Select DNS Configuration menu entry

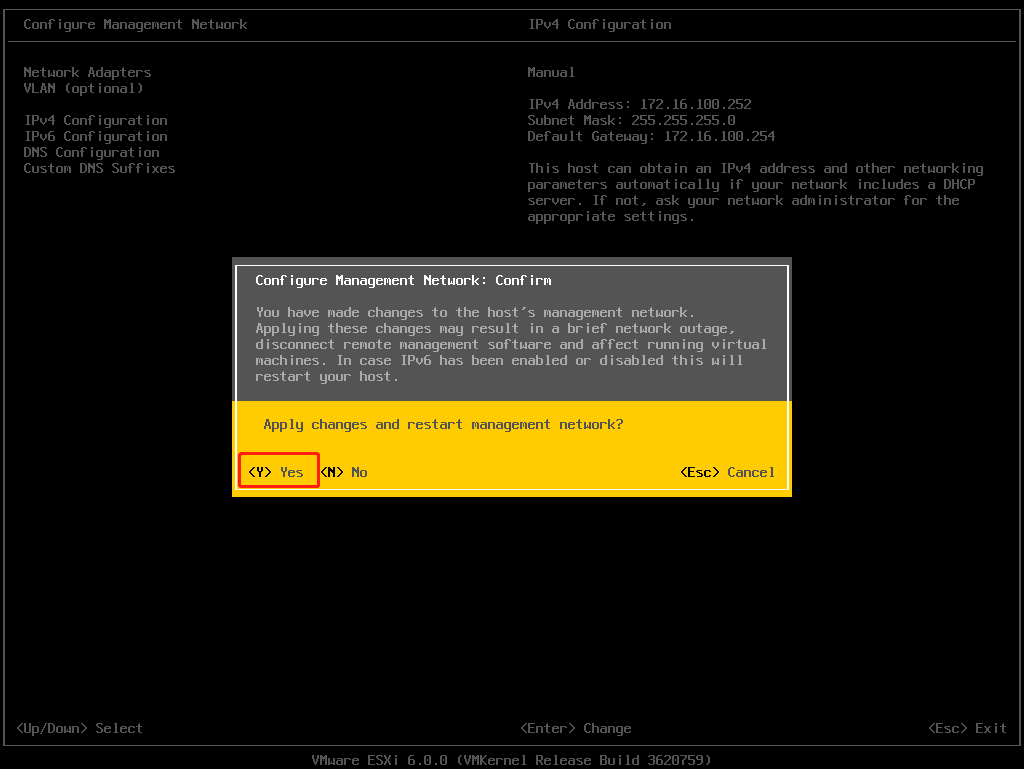(91, 152)
